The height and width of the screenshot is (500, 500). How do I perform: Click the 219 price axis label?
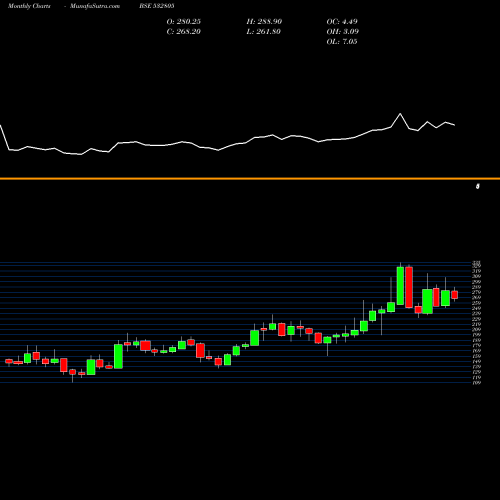pyautogui.click(x=477, y=324)
